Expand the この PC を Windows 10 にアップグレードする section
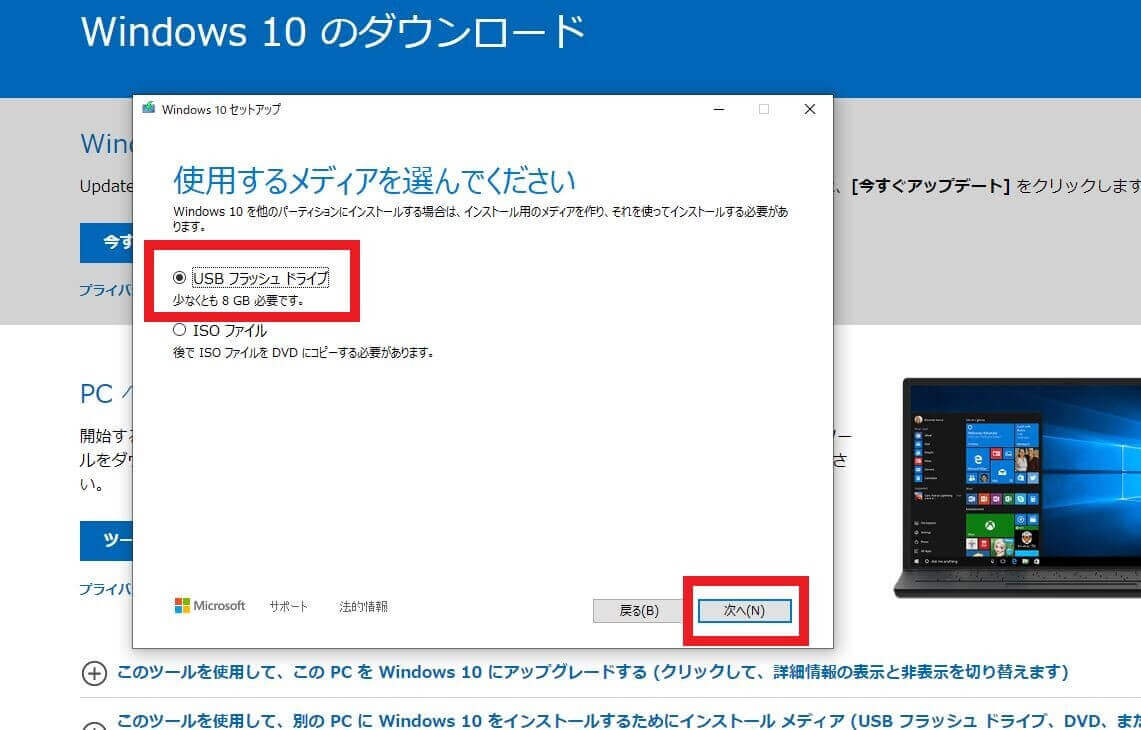The image size is (1141, 730). (592, 672)
